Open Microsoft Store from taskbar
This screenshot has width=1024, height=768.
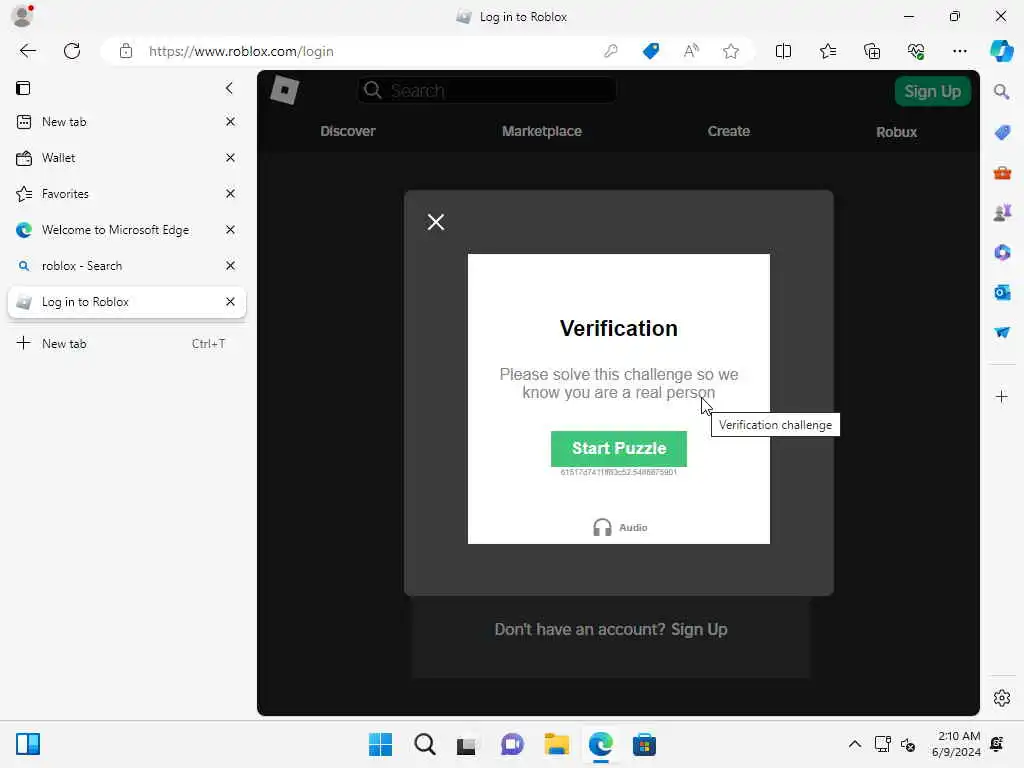click(x=644, y=744)
